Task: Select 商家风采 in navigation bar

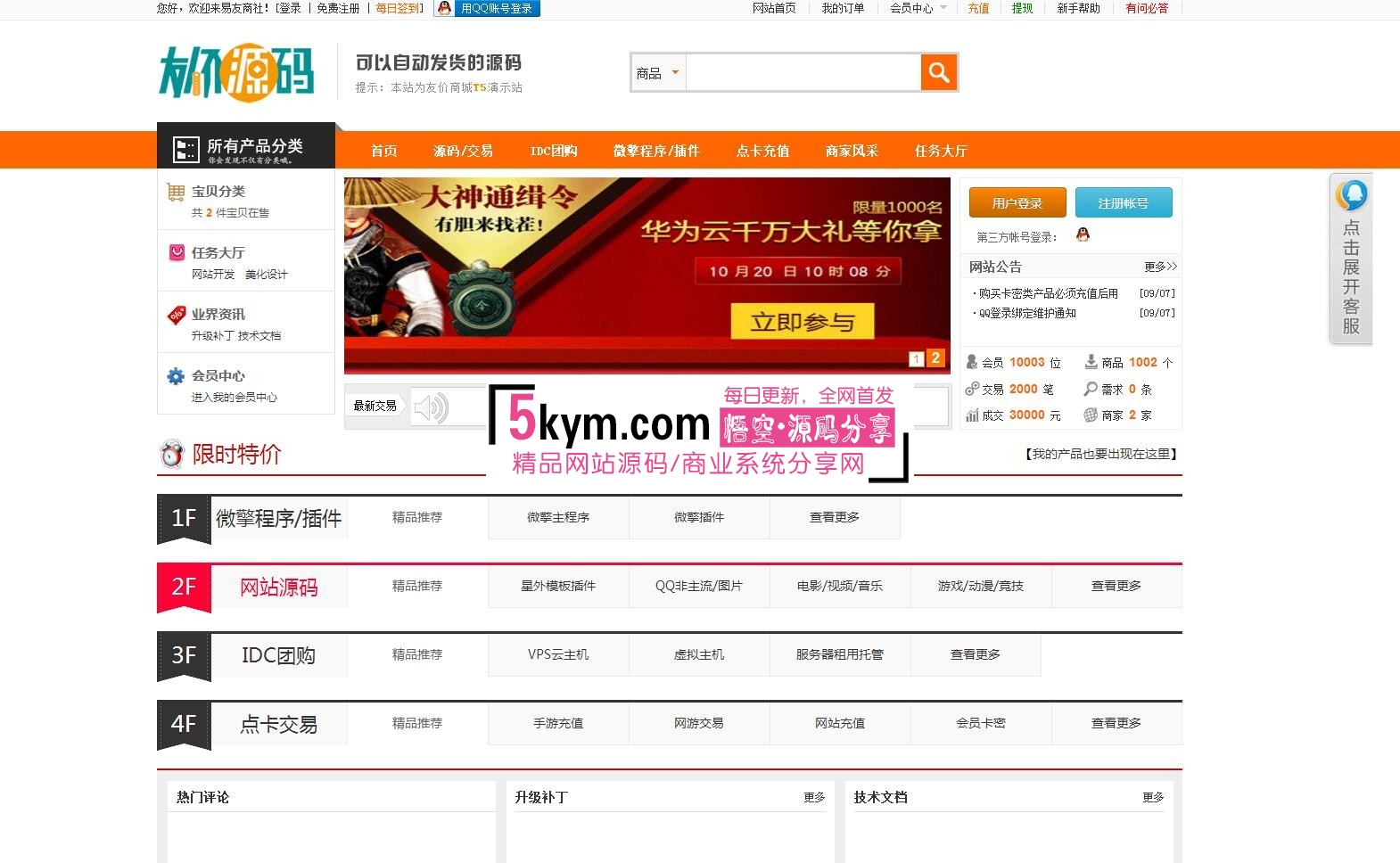Action: [x=852, y=151]
